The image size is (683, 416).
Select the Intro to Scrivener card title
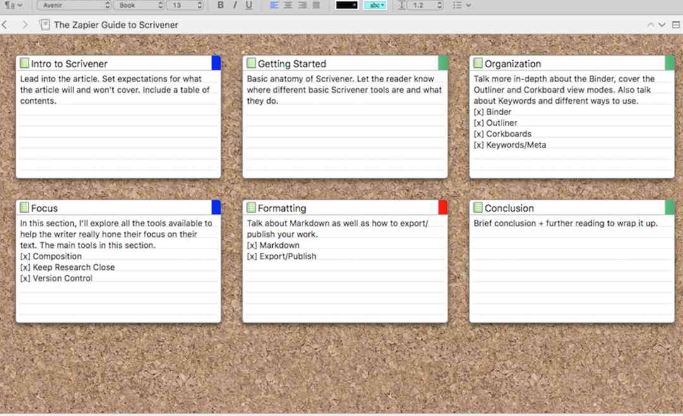tap(69, 64)
